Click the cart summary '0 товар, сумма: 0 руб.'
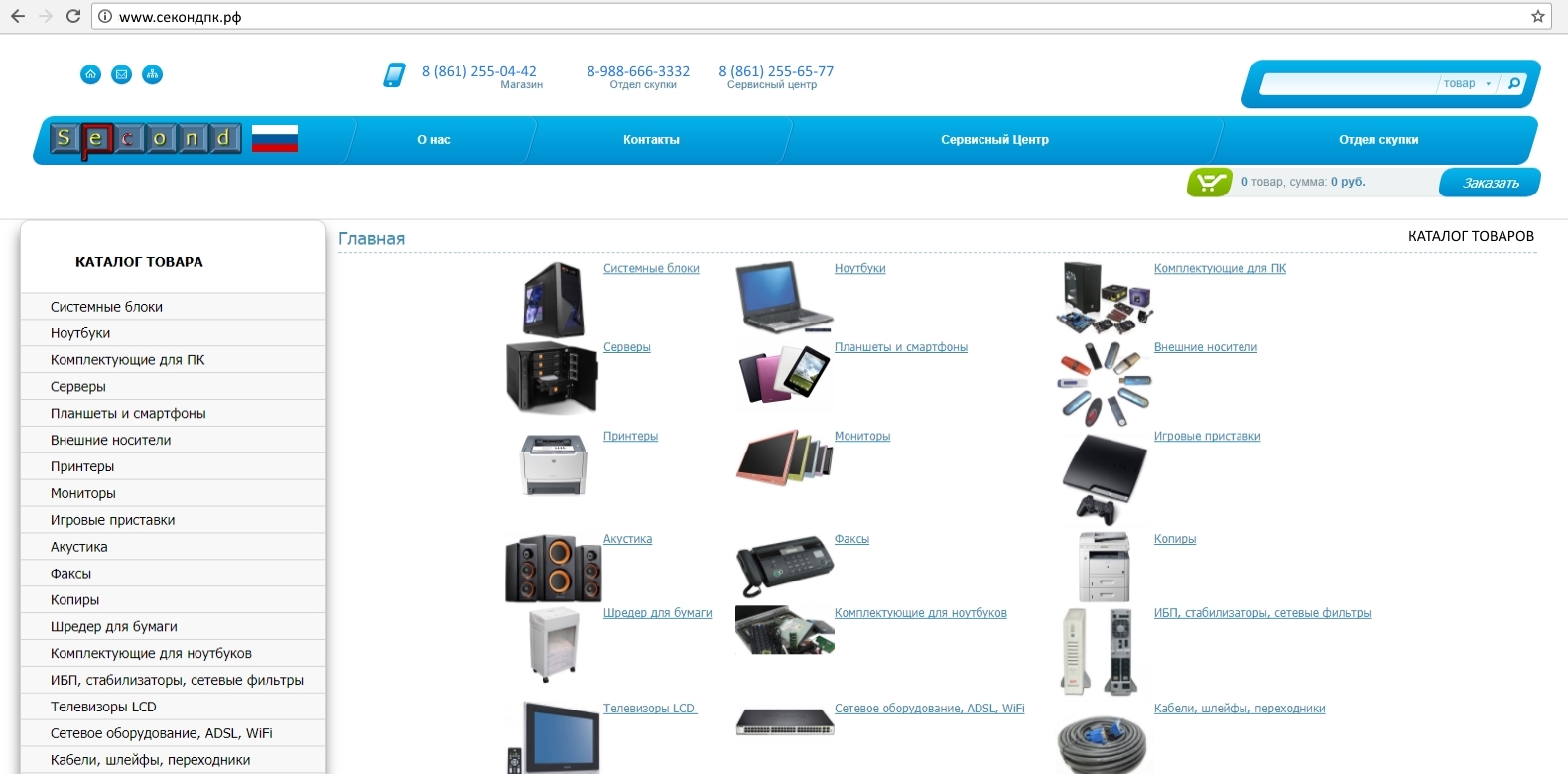The height and width of the screenshot is (774, 1568). point(1303,182)
